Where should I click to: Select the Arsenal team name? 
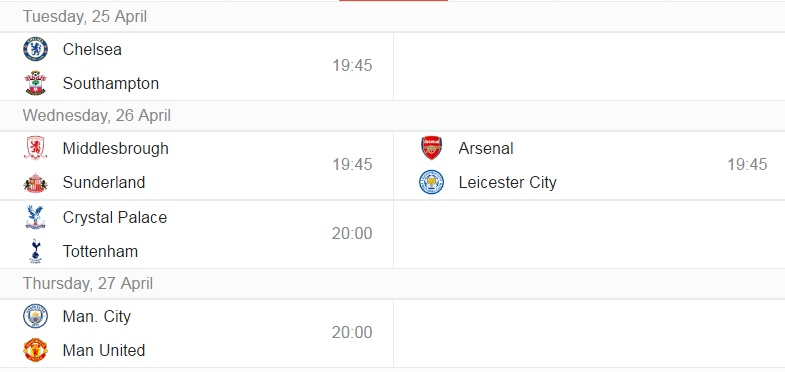[x=486, y=148]
